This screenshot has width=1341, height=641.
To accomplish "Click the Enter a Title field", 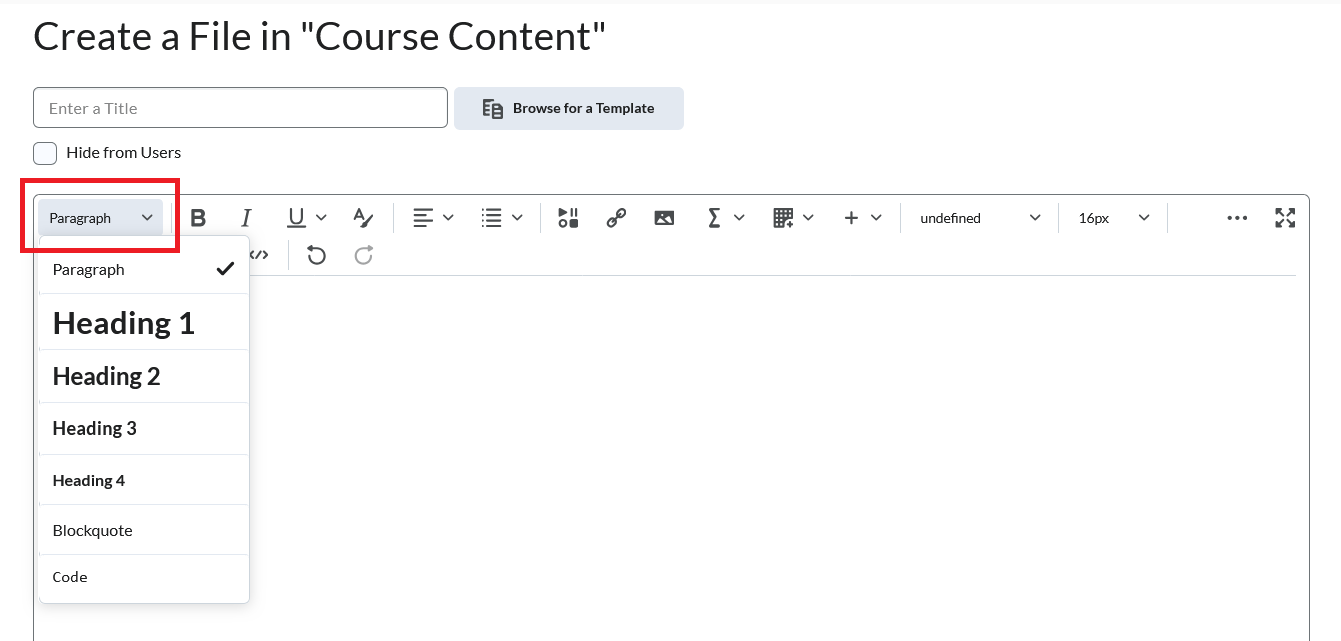I will pos(240,108).
